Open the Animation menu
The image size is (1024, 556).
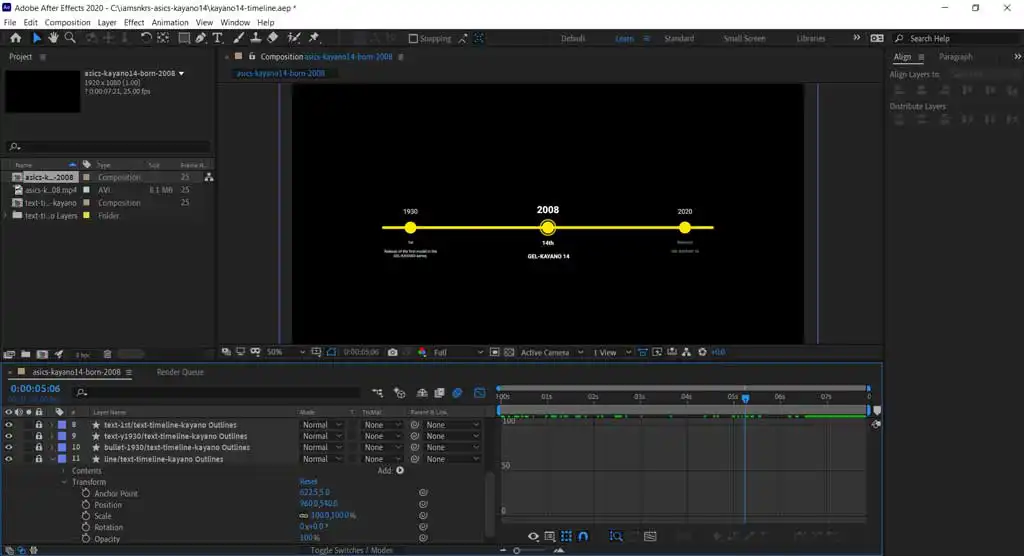click(x=170, y=22)
